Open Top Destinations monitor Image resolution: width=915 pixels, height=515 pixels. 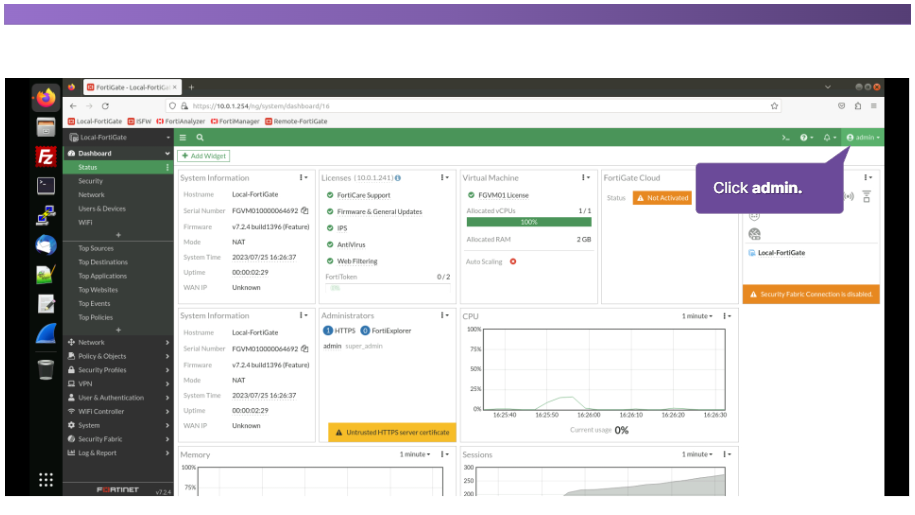[x=103, y=262]
